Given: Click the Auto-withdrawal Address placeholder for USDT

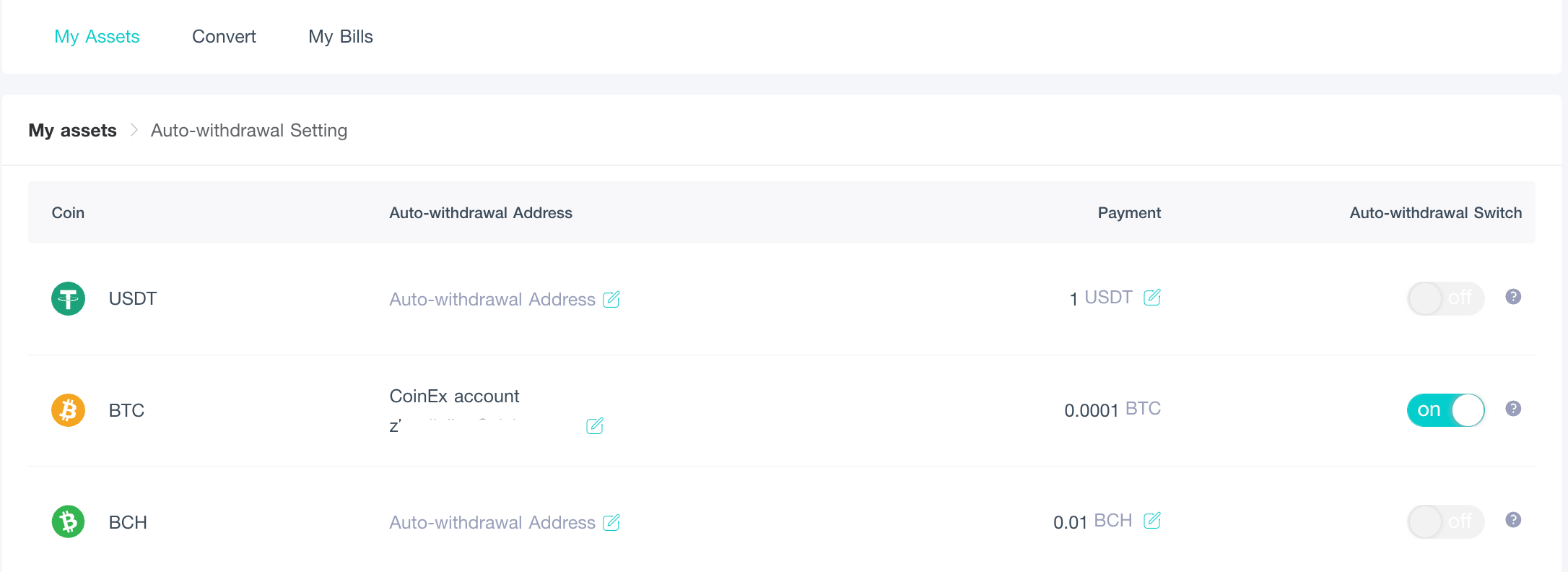Looking at the screenshot, I should click(x=492, y=299).
